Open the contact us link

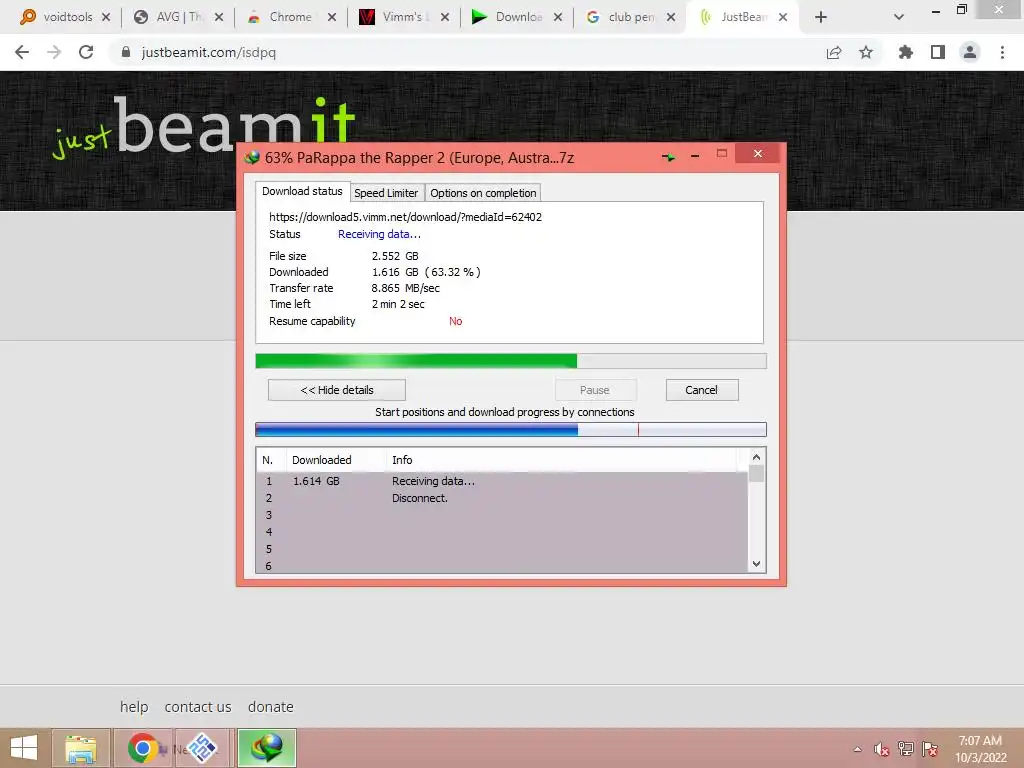point(198,707)
